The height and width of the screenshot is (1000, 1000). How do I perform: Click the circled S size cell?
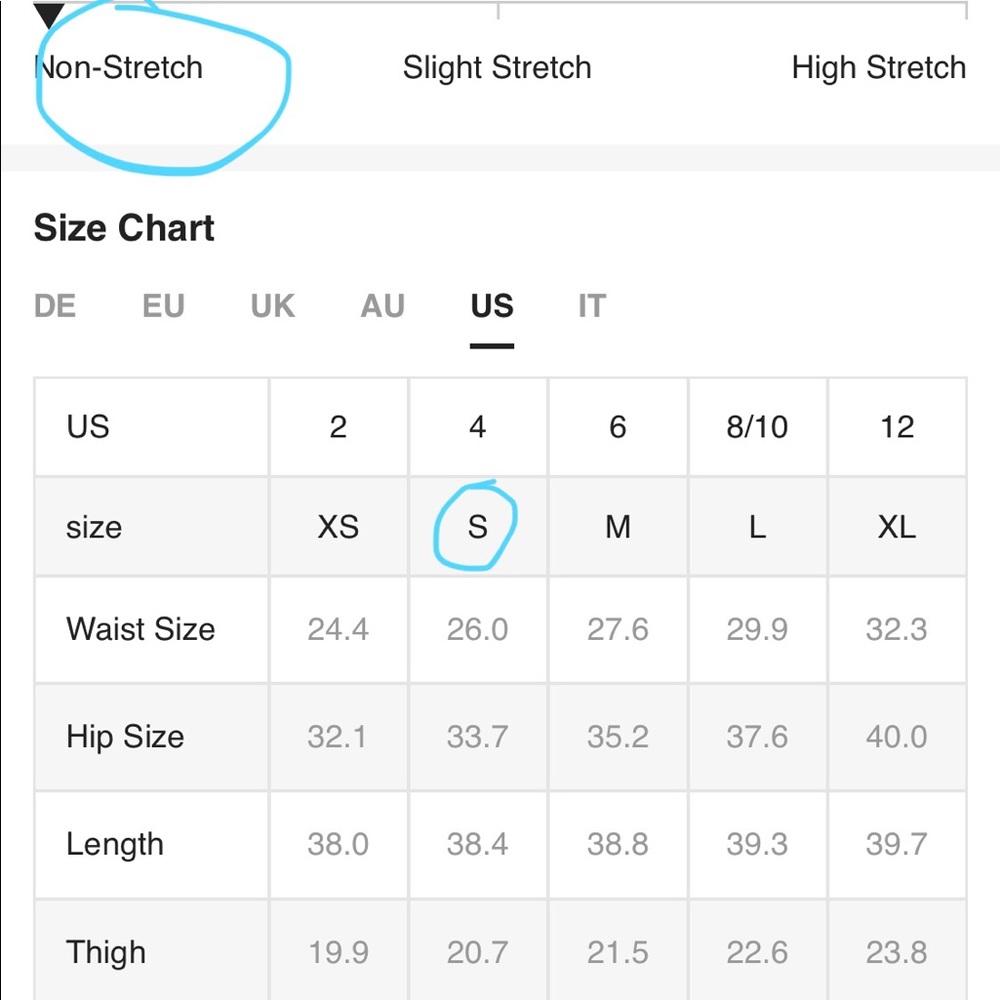(x=478, y=527)
